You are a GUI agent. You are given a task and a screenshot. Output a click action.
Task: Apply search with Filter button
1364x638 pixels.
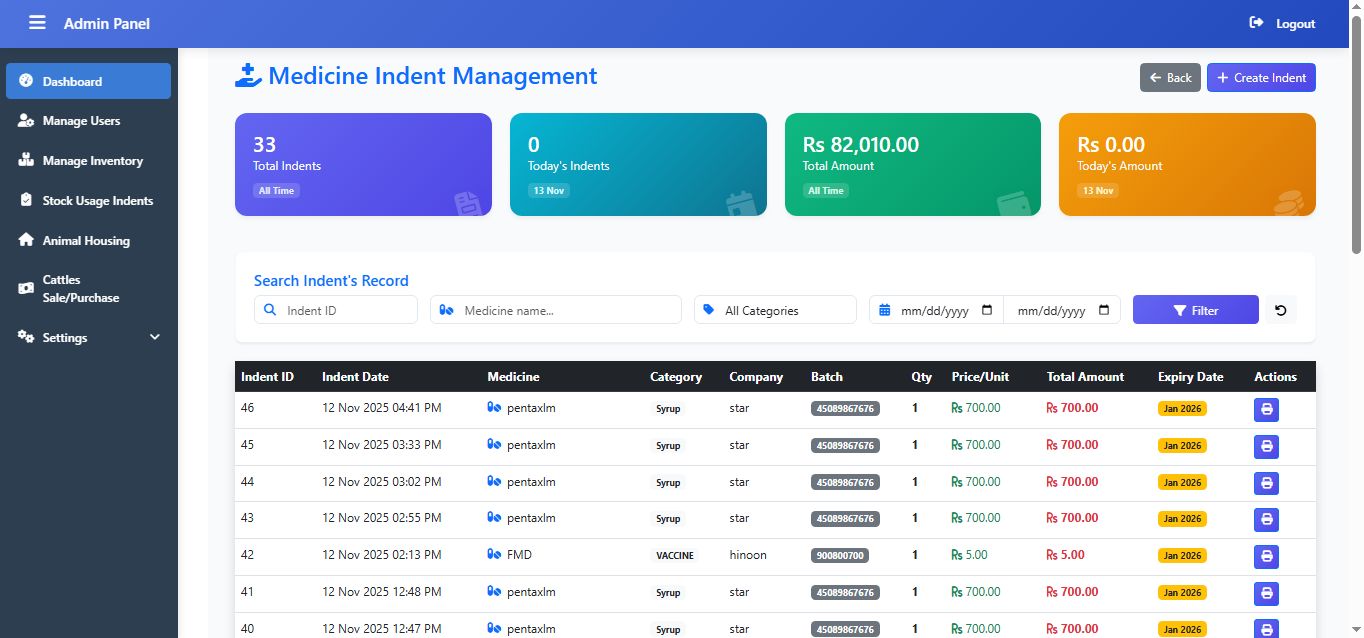click(x=1195, y=310)
